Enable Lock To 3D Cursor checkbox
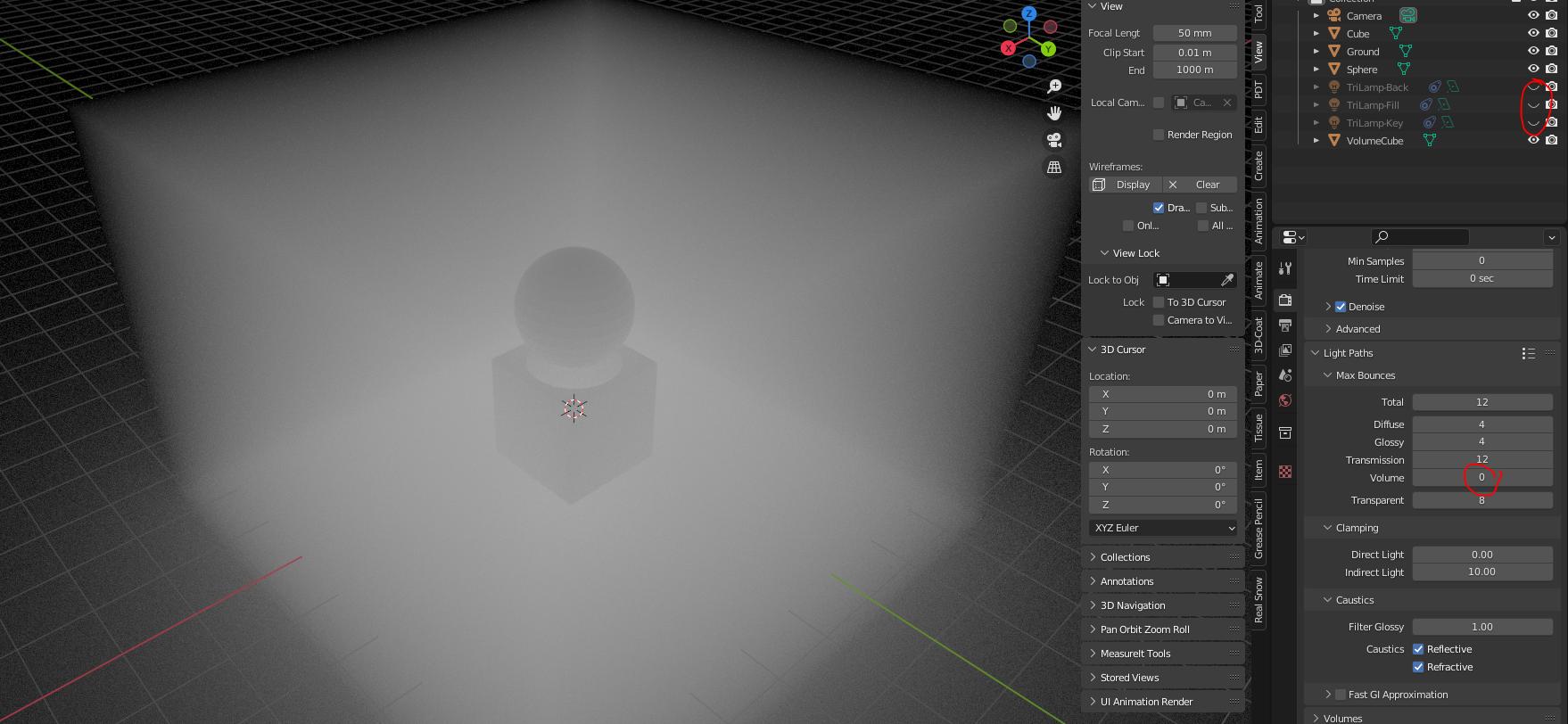1568x724 pixels. [x=1159, y=302]
